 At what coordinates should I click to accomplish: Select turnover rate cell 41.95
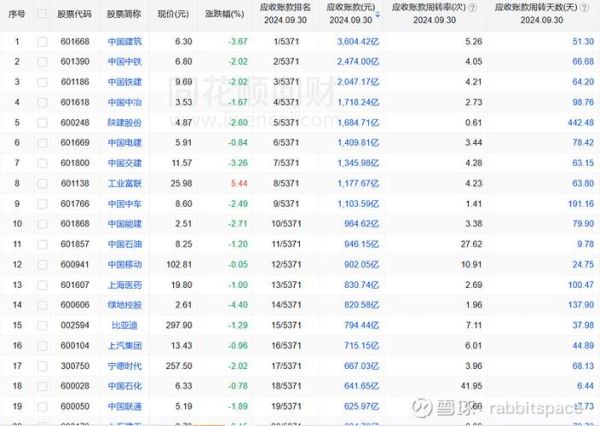[471, 386]
